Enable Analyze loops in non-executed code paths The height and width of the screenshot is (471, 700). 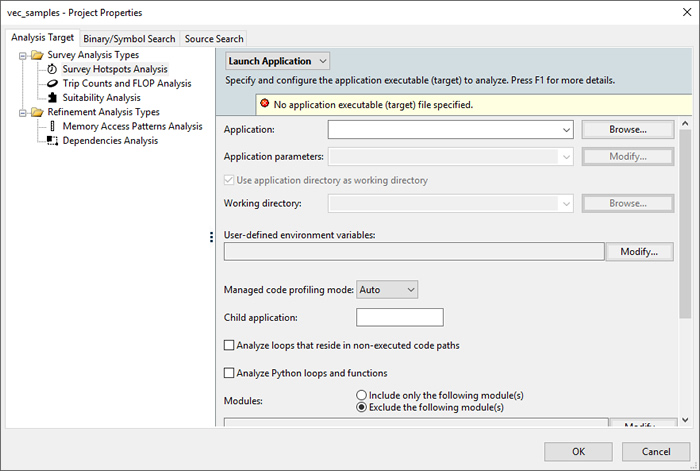(230, 345)
